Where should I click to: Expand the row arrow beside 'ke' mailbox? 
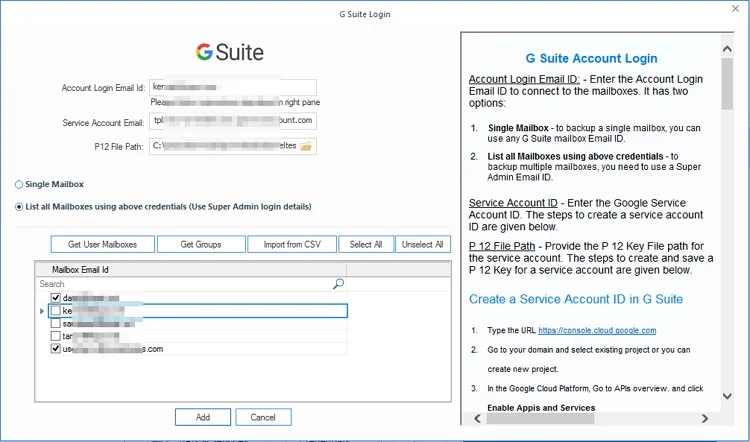pyautogui.click(x=42, y=311)
